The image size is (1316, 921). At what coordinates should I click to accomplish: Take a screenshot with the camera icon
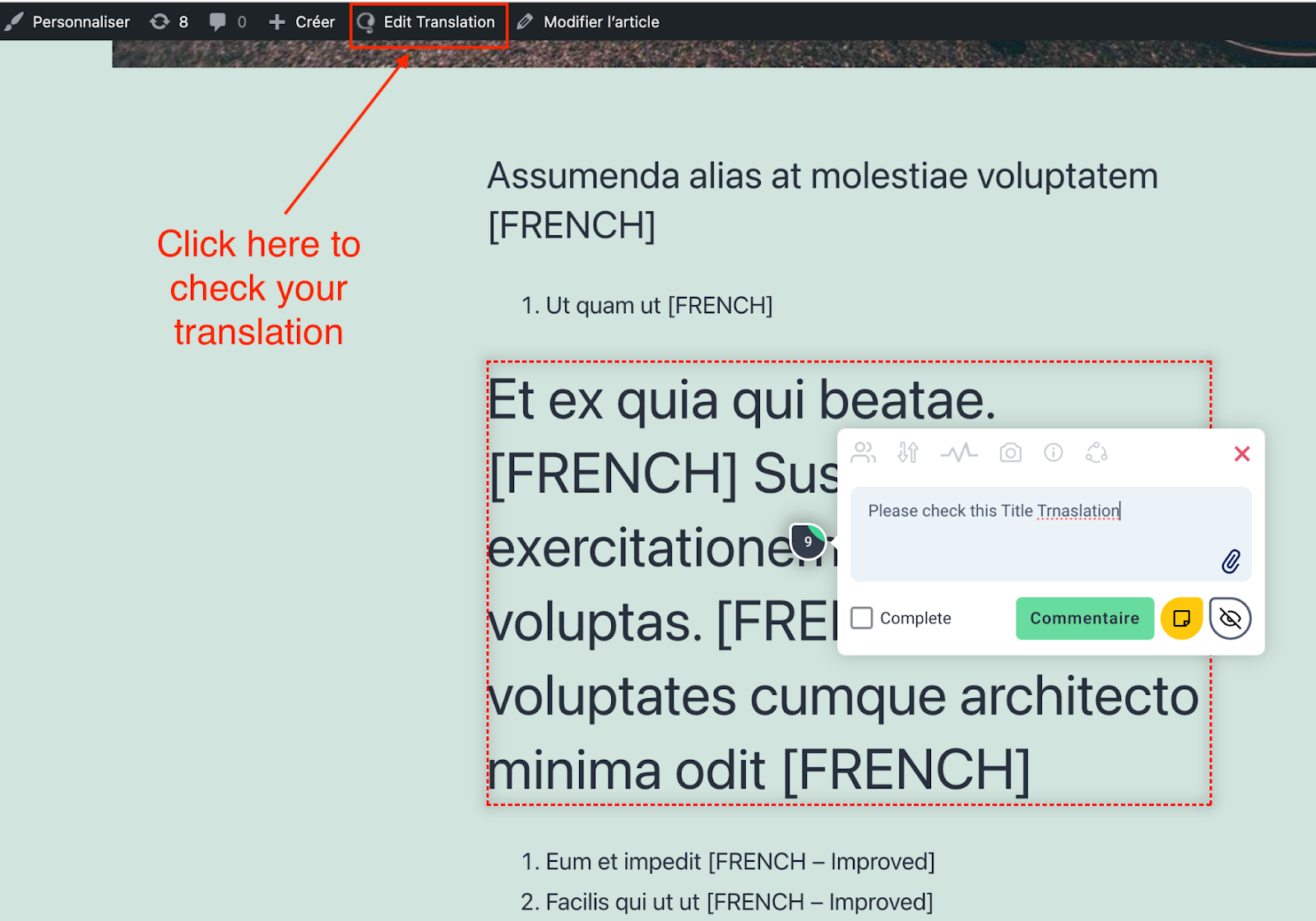1010,452
